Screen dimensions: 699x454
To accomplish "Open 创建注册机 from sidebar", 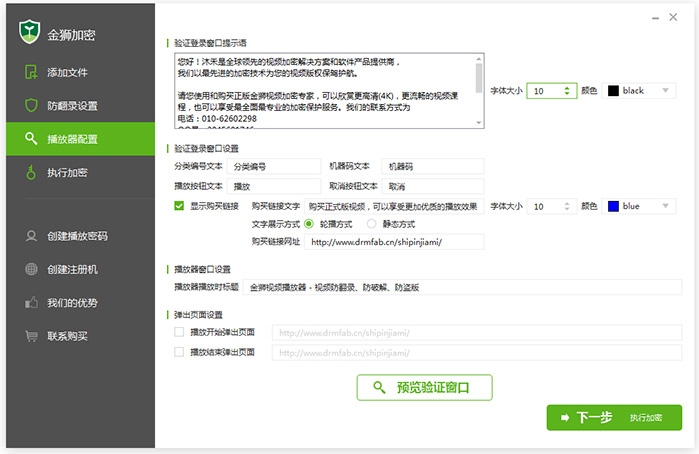I will coord(81,269).
